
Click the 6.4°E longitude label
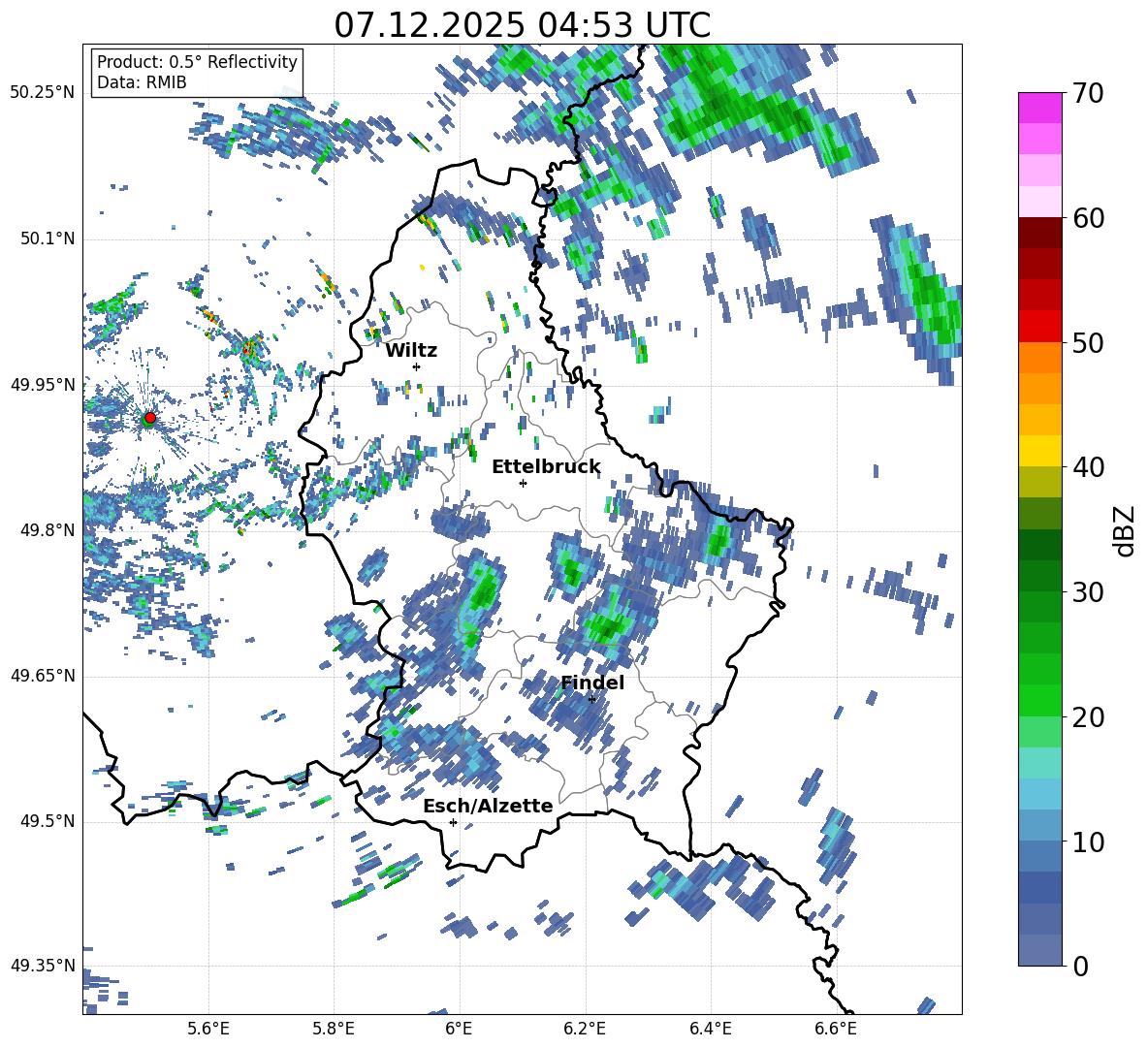711,1030
